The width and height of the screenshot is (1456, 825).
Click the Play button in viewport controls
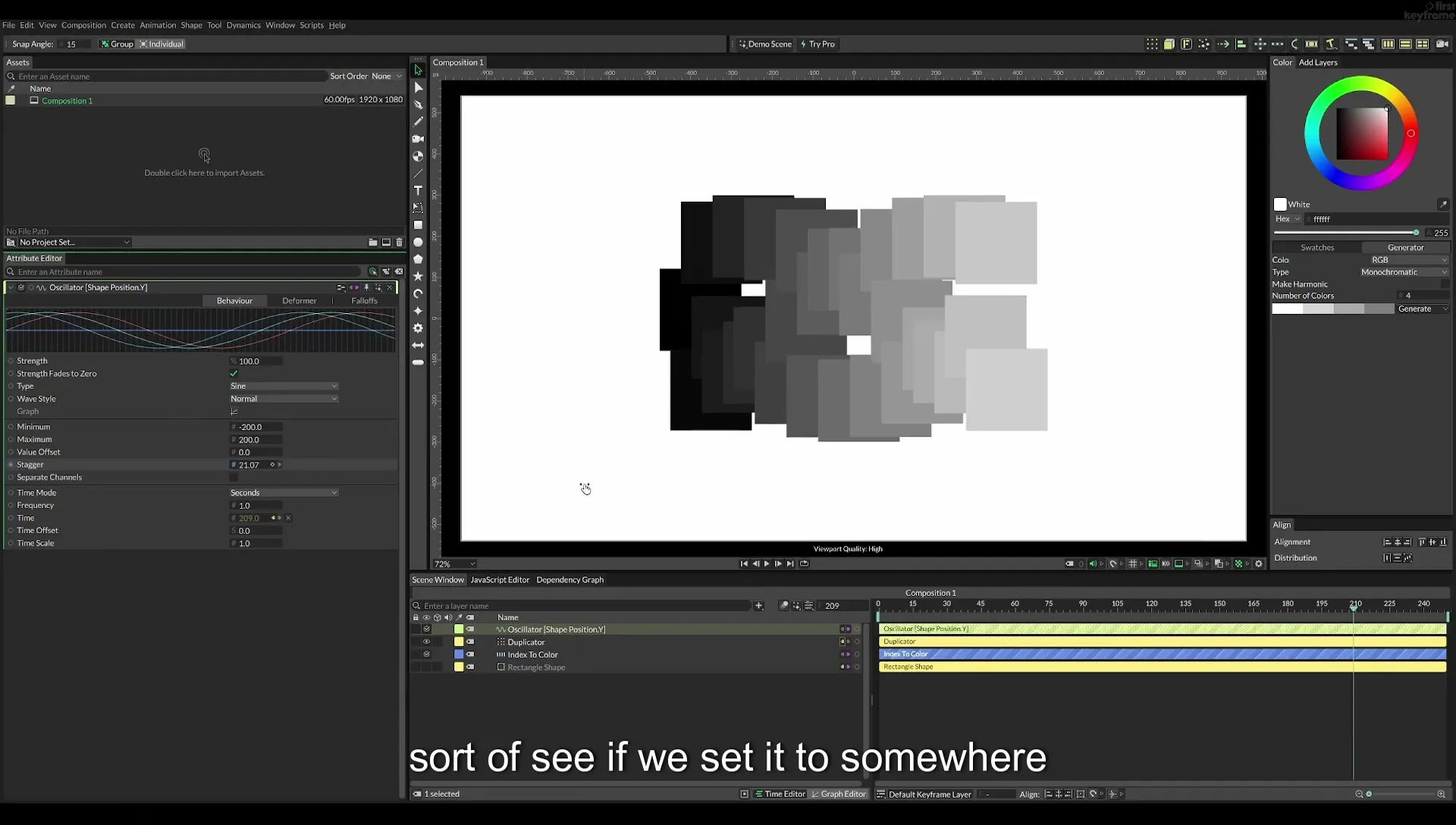click(767, 563)
